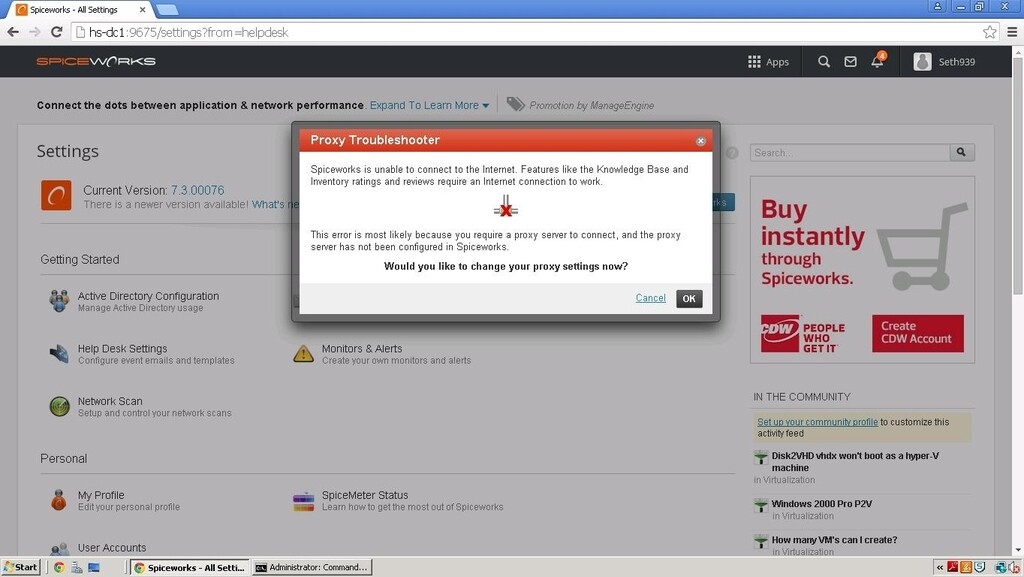Open Active Directory Configuration icon
Screen dimensions: 1024x577
[x=59, y=301]
